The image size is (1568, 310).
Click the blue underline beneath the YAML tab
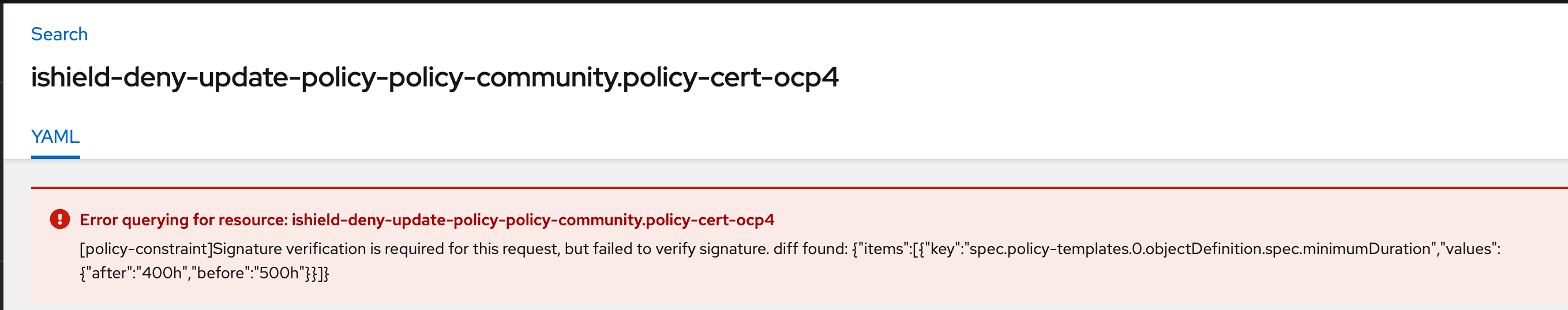(x=55, y=157)
